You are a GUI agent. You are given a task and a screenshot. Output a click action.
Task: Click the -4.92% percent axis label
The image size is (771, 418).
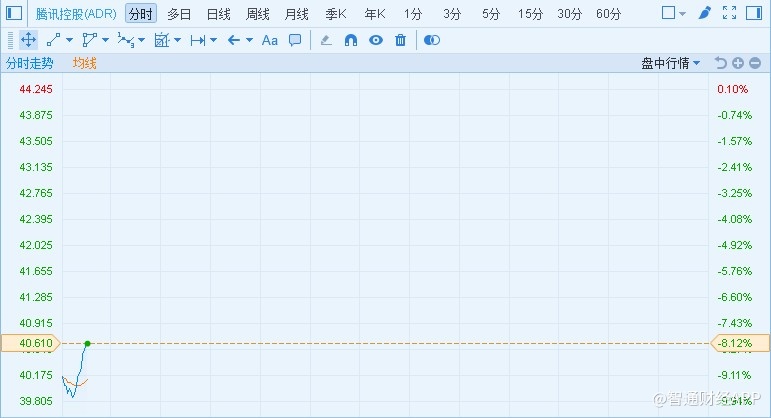tap(735, 245)
